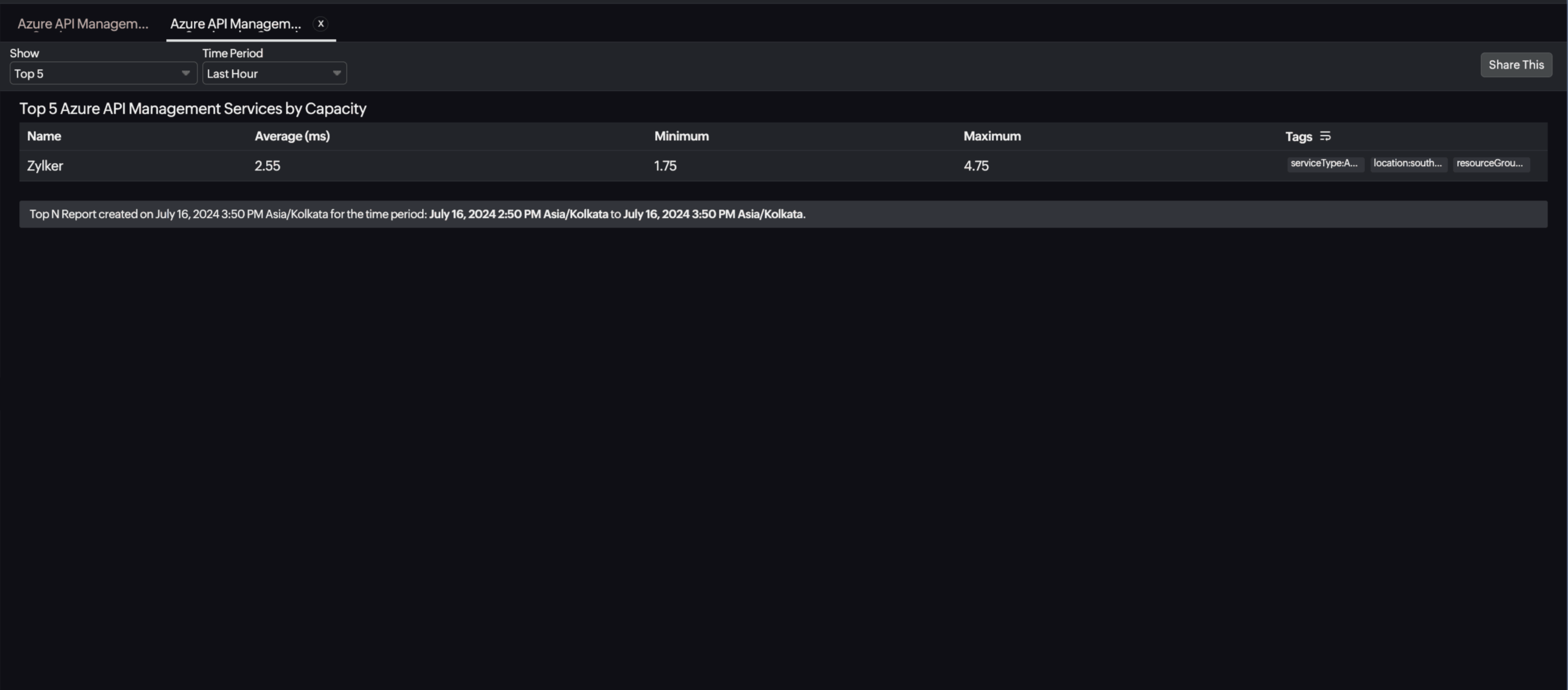The width and height of the screenshot is (1568, 690).
Task: Click the Zylker service row entry
Action: coord(45,165)
